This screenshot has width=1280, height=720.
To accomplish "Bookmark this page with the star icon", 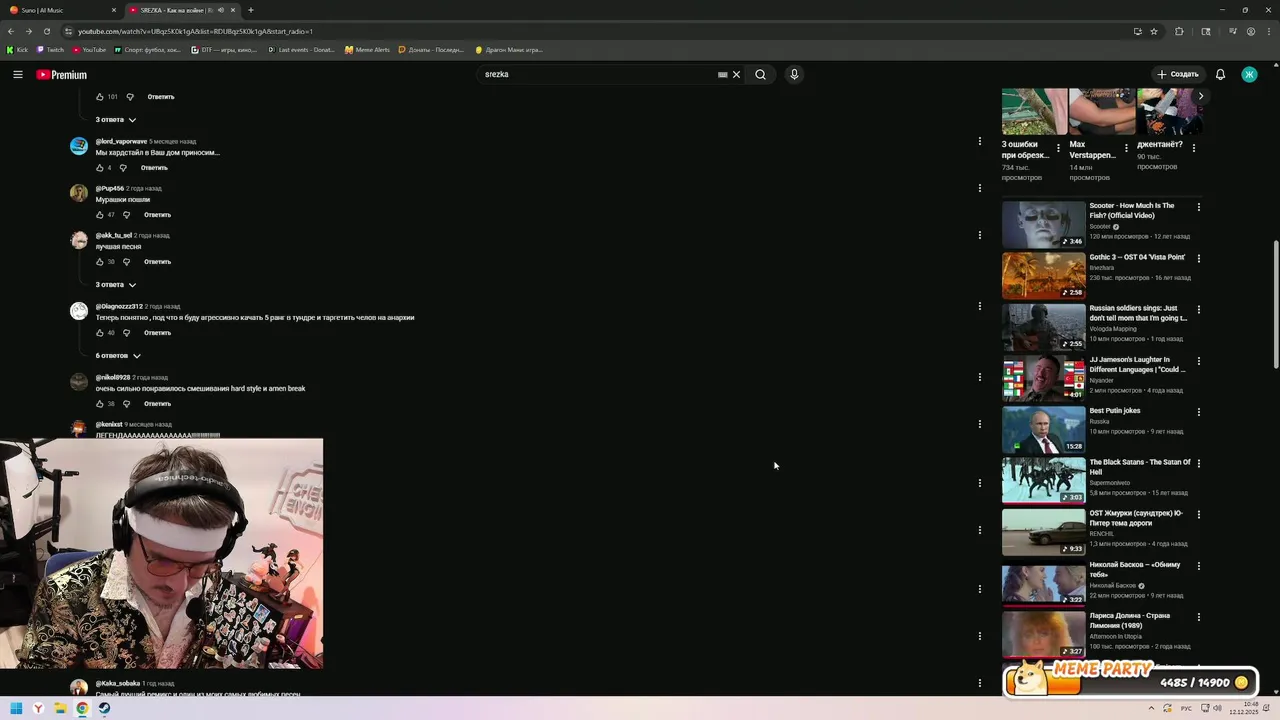I will point(1154,31).
